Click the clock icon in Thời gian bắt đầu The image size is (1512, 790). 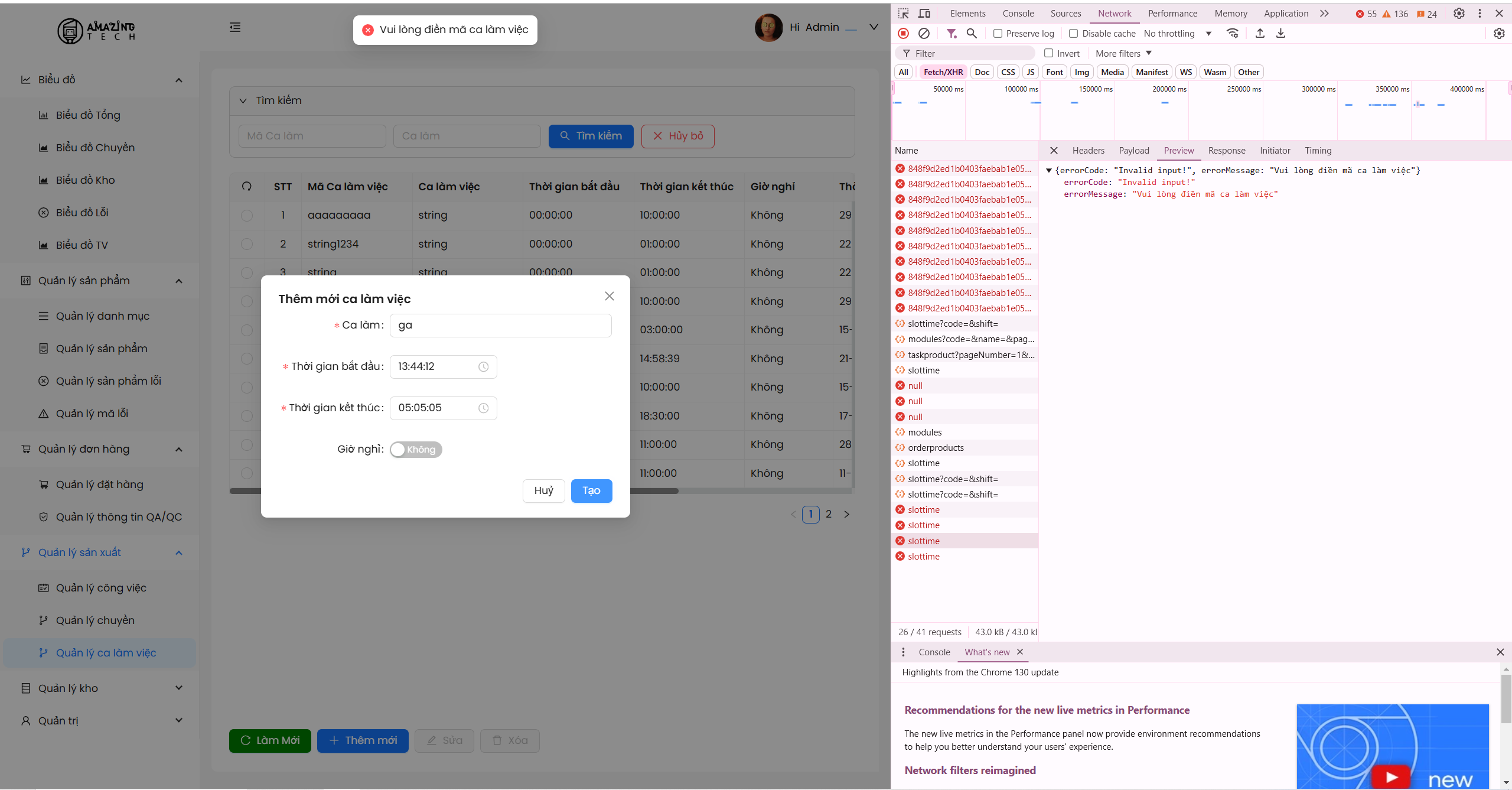pyautogui.click(x=483, y=367)
